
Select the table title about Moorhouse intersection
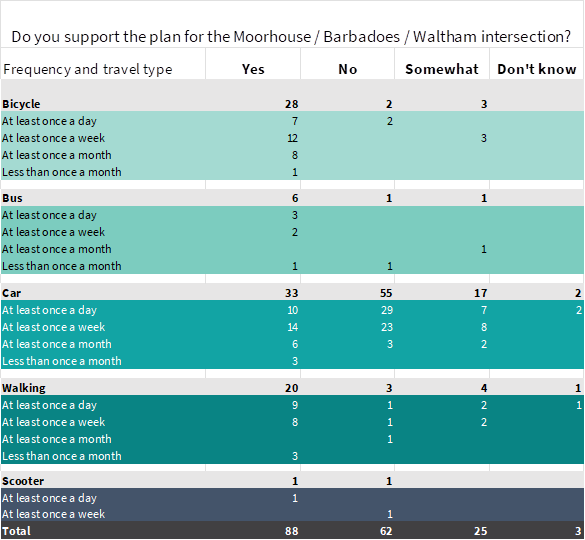(x=291, y=37)
